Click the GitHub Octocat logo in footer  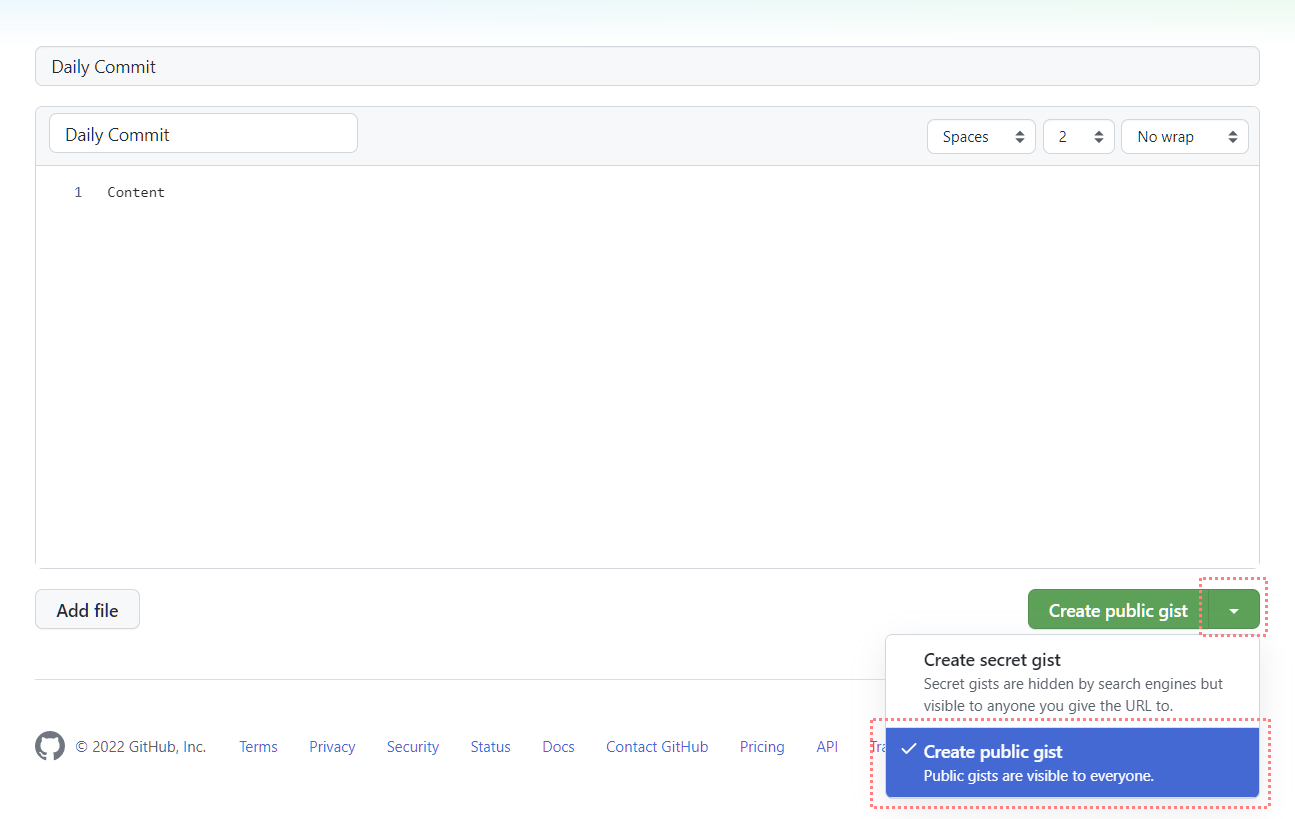(x=50, y=746)
